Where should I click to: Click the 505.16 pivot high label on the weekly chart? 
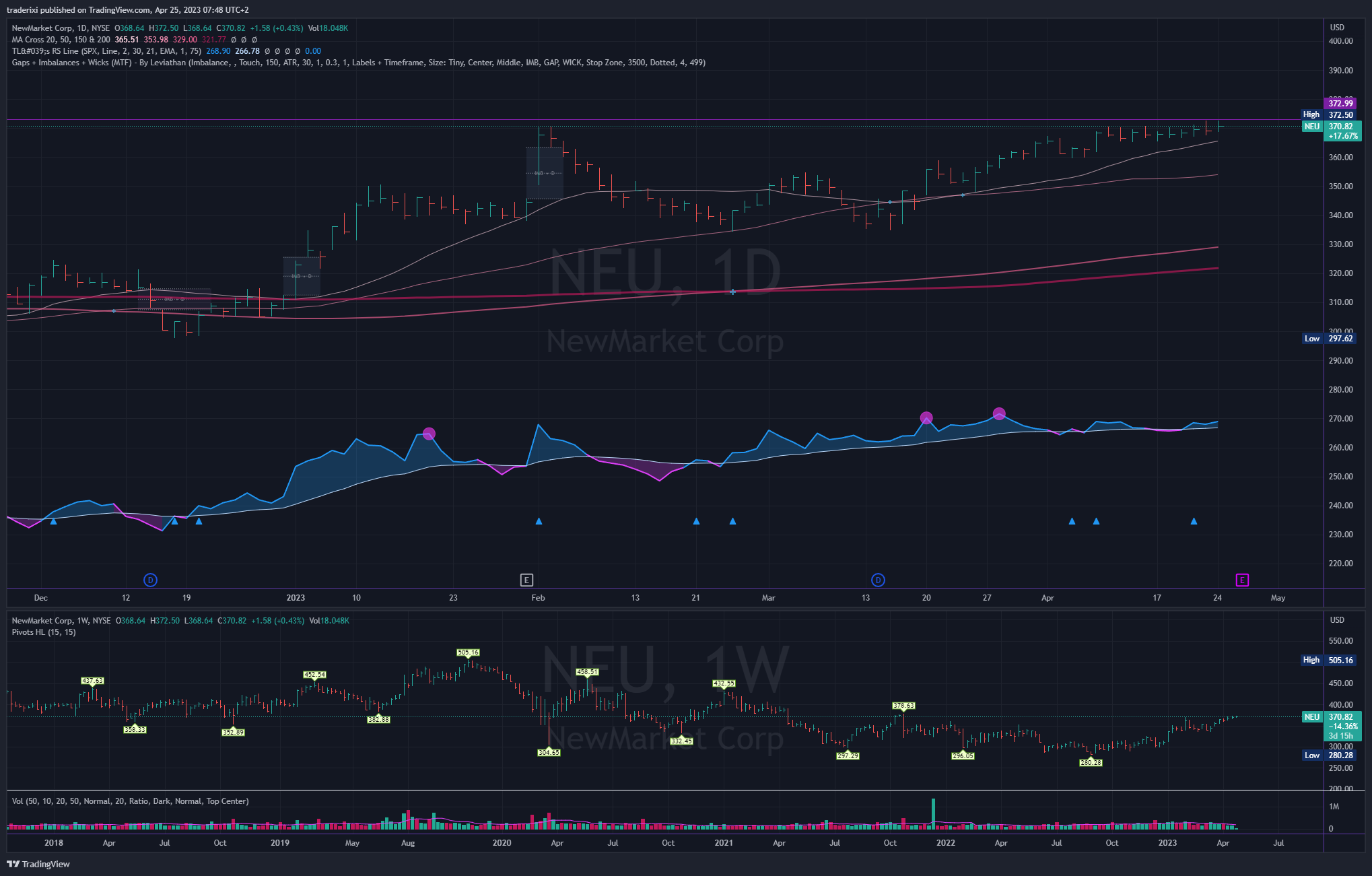click(x=468, y=652)
